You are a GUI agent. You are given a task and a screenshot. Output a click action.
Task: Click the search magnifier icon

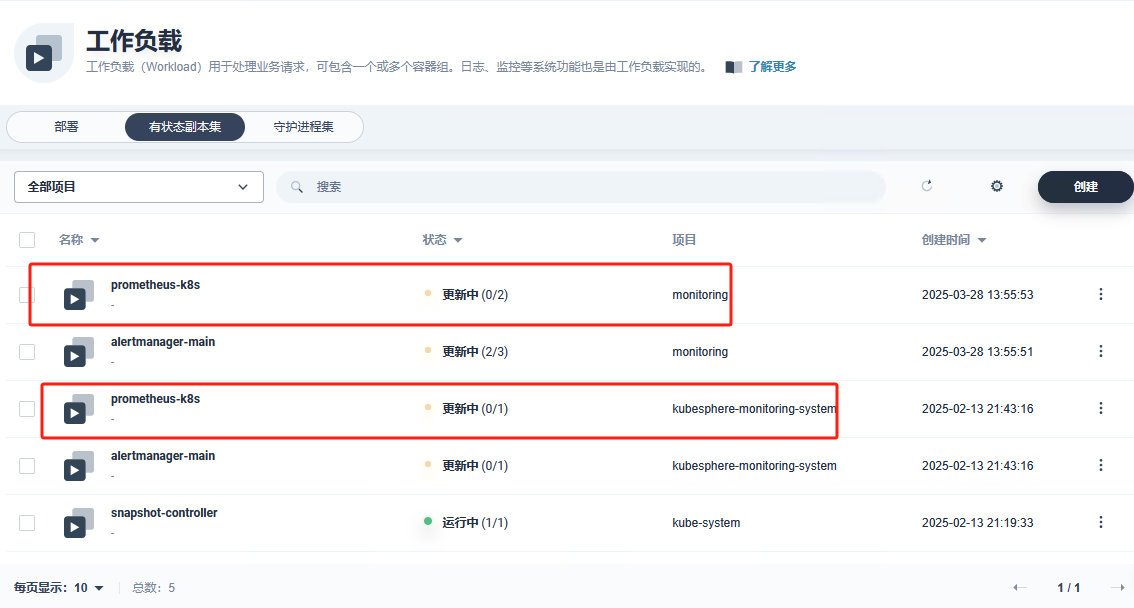[297, 187]
